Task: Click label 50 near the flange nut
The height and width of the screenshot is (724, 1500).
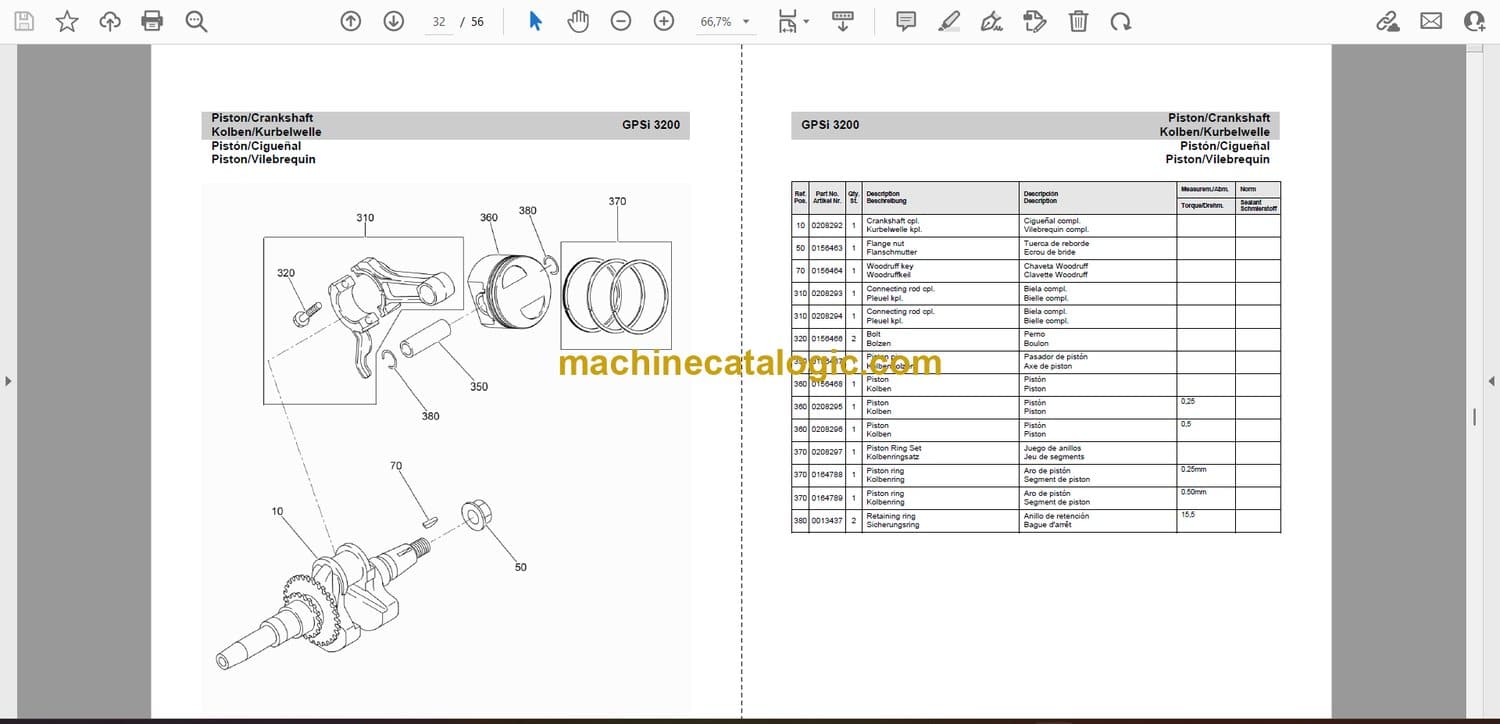Action: point(520,567)
